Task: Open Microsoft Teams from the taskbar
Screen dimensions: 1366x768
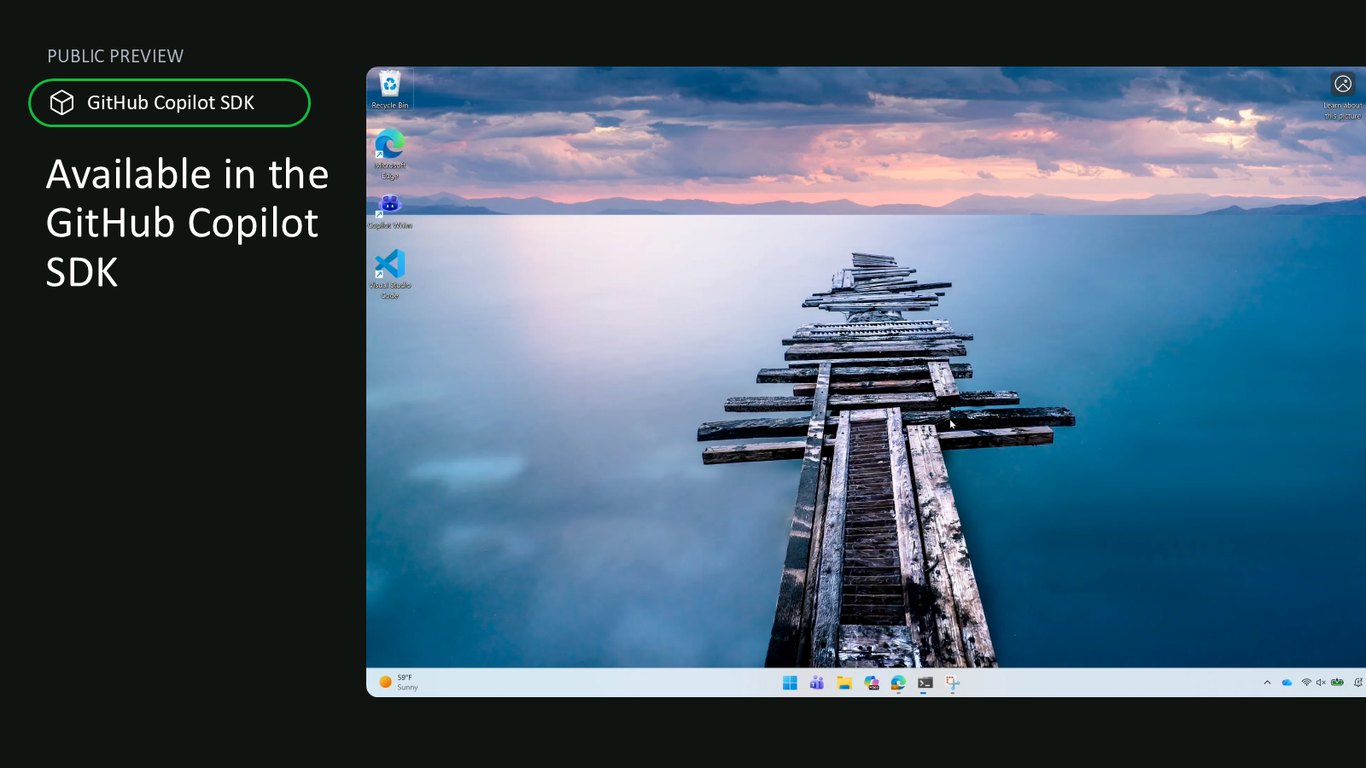Action: (817, 683)
